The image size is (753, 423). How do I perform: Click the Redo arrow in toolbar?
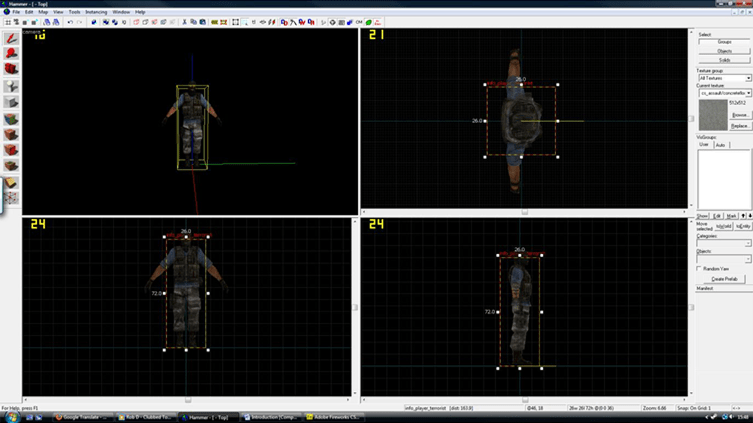coord(79,22)
